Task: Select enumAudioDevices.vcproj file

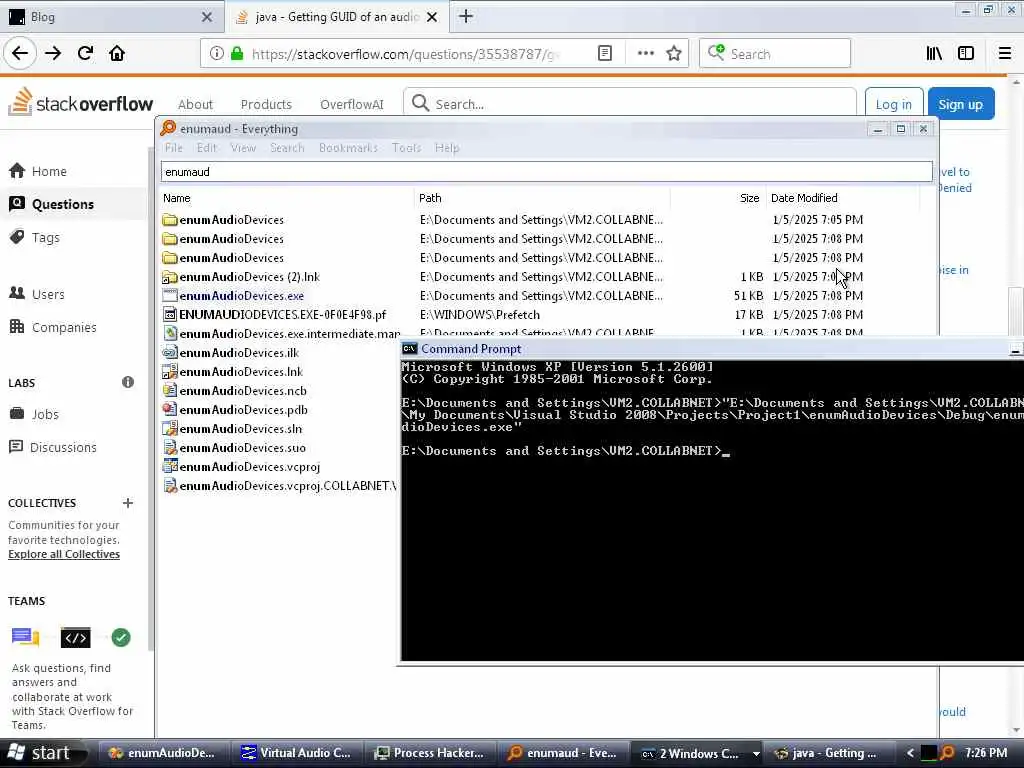Action: pos(249,466)
